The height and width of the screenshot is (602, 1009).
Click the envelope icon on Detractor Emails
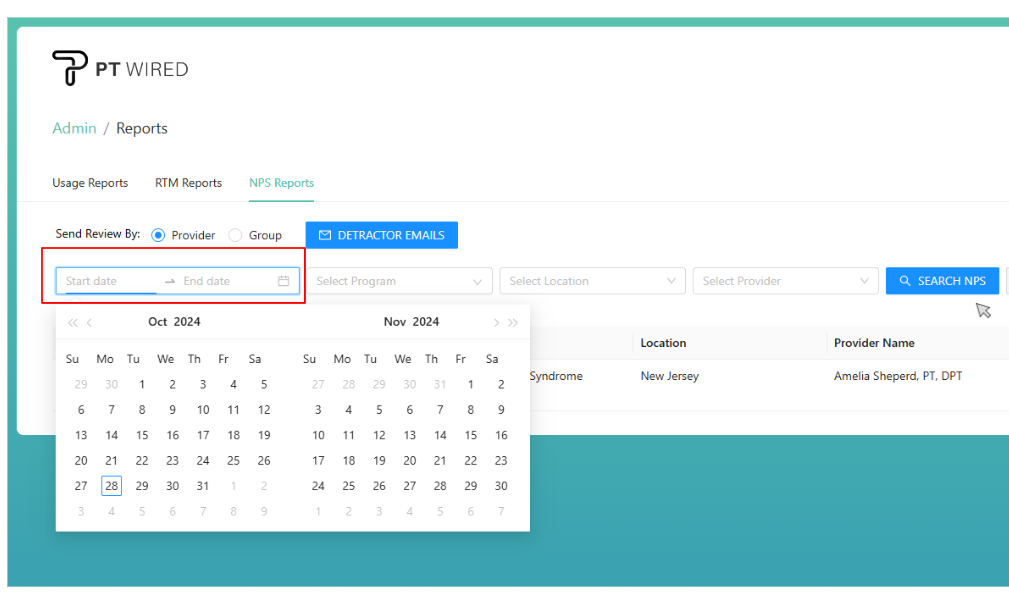(x=324, y=235)
